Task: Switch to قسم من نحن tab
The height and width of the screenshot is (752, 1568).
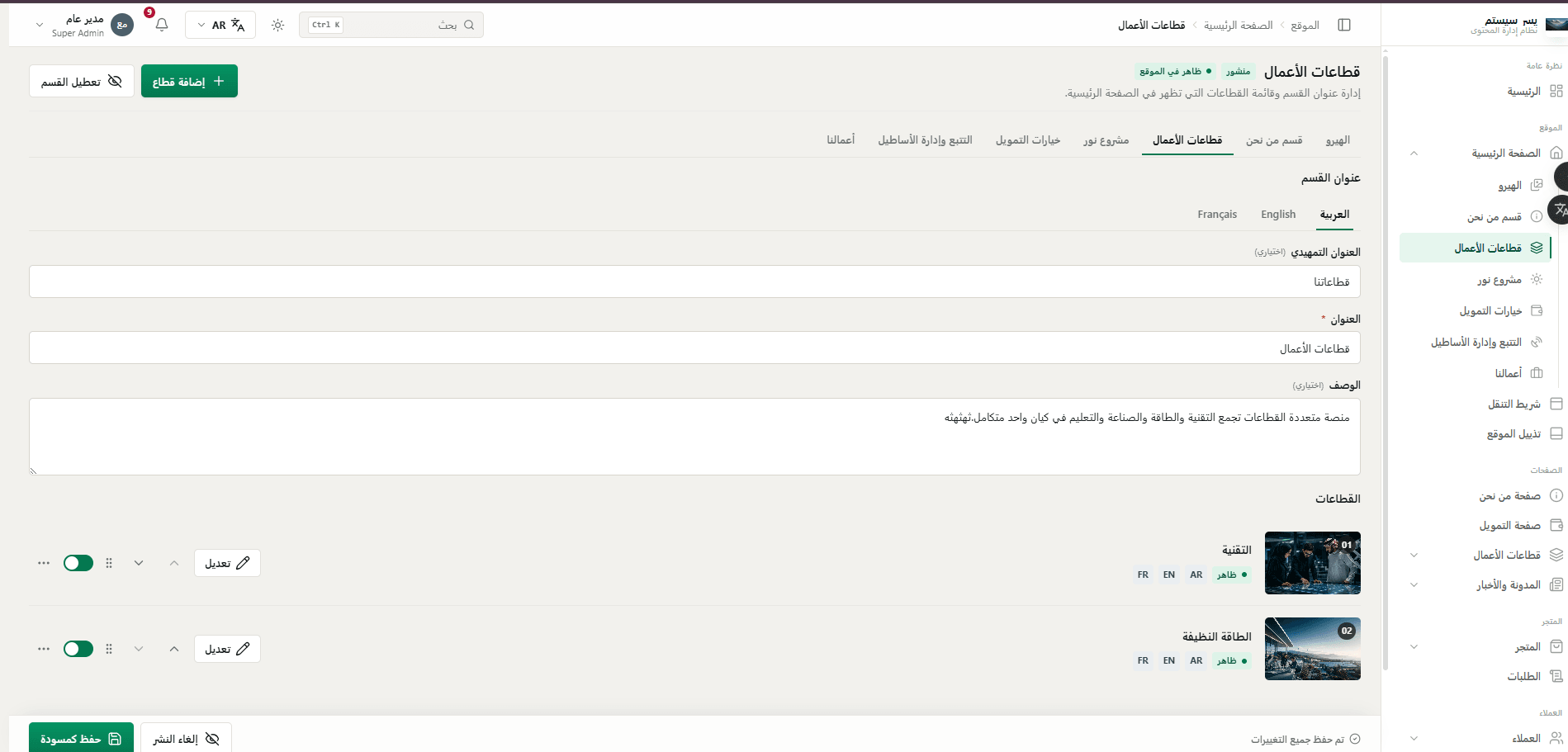Action: click(x=1274, y=140)
